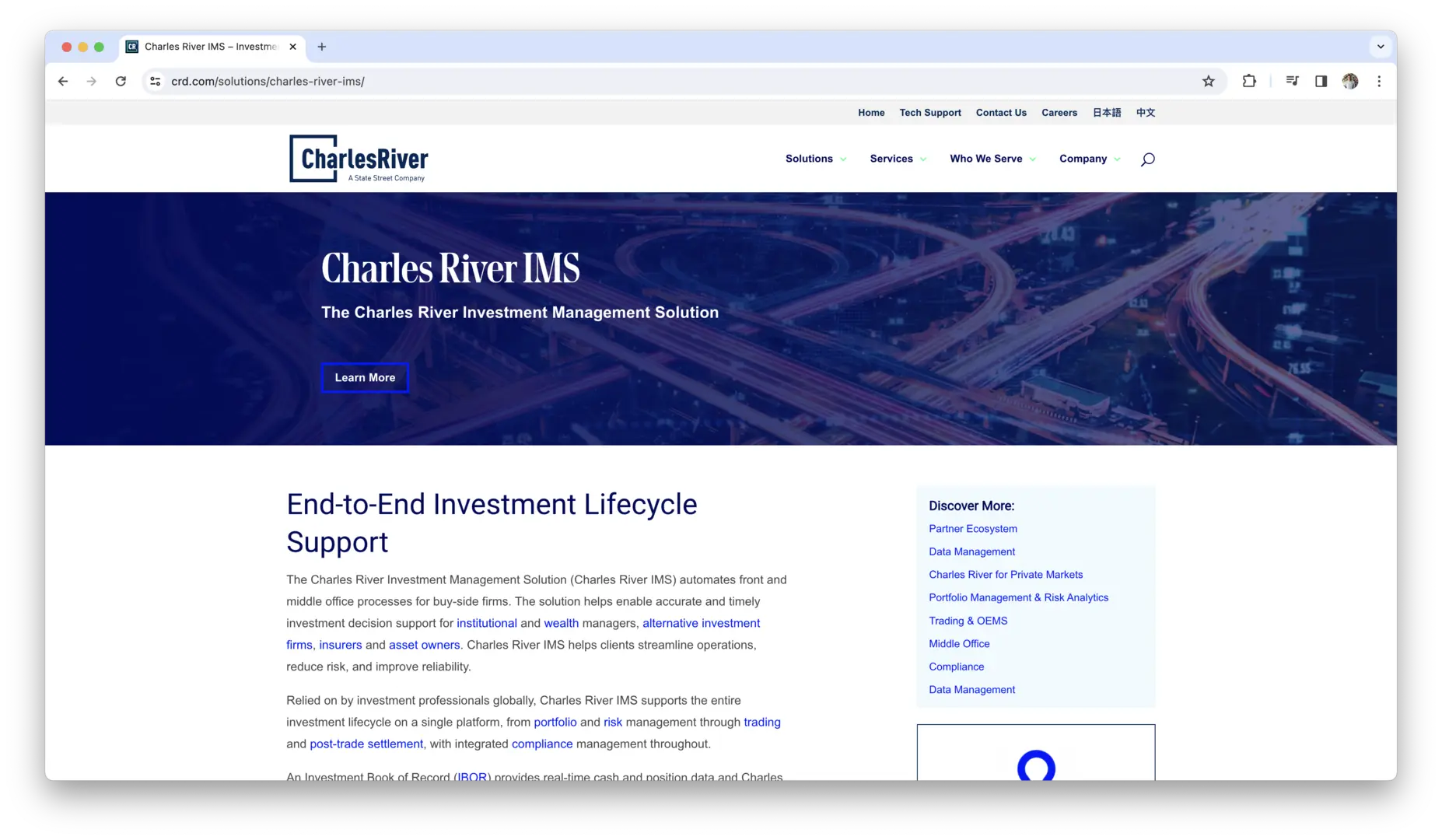Open Portfolio Management & Risk Analytics link

click(x=1019, y=597)
